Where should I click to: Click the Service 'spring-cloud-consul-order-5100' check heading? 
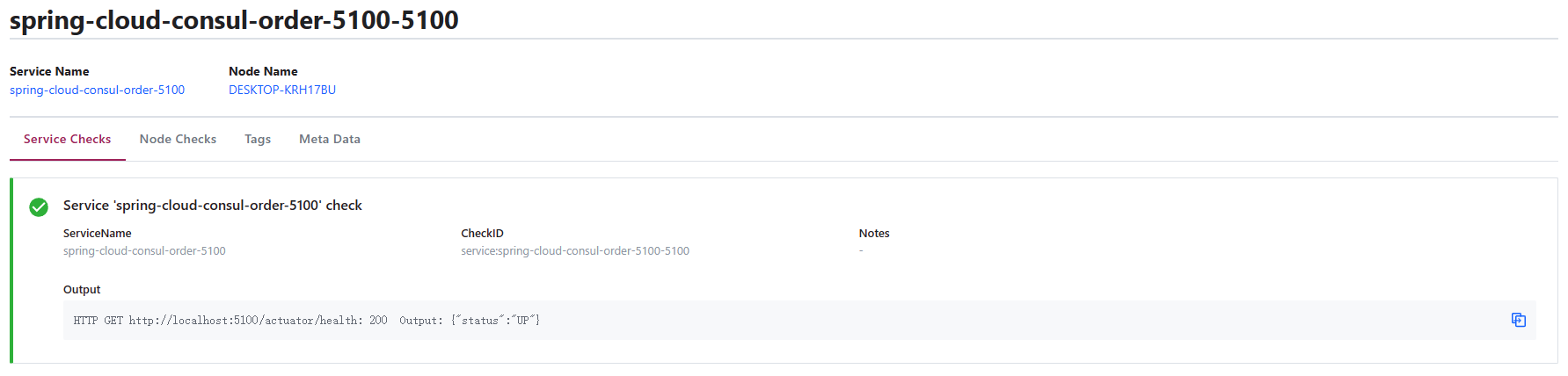pos(213,205)
